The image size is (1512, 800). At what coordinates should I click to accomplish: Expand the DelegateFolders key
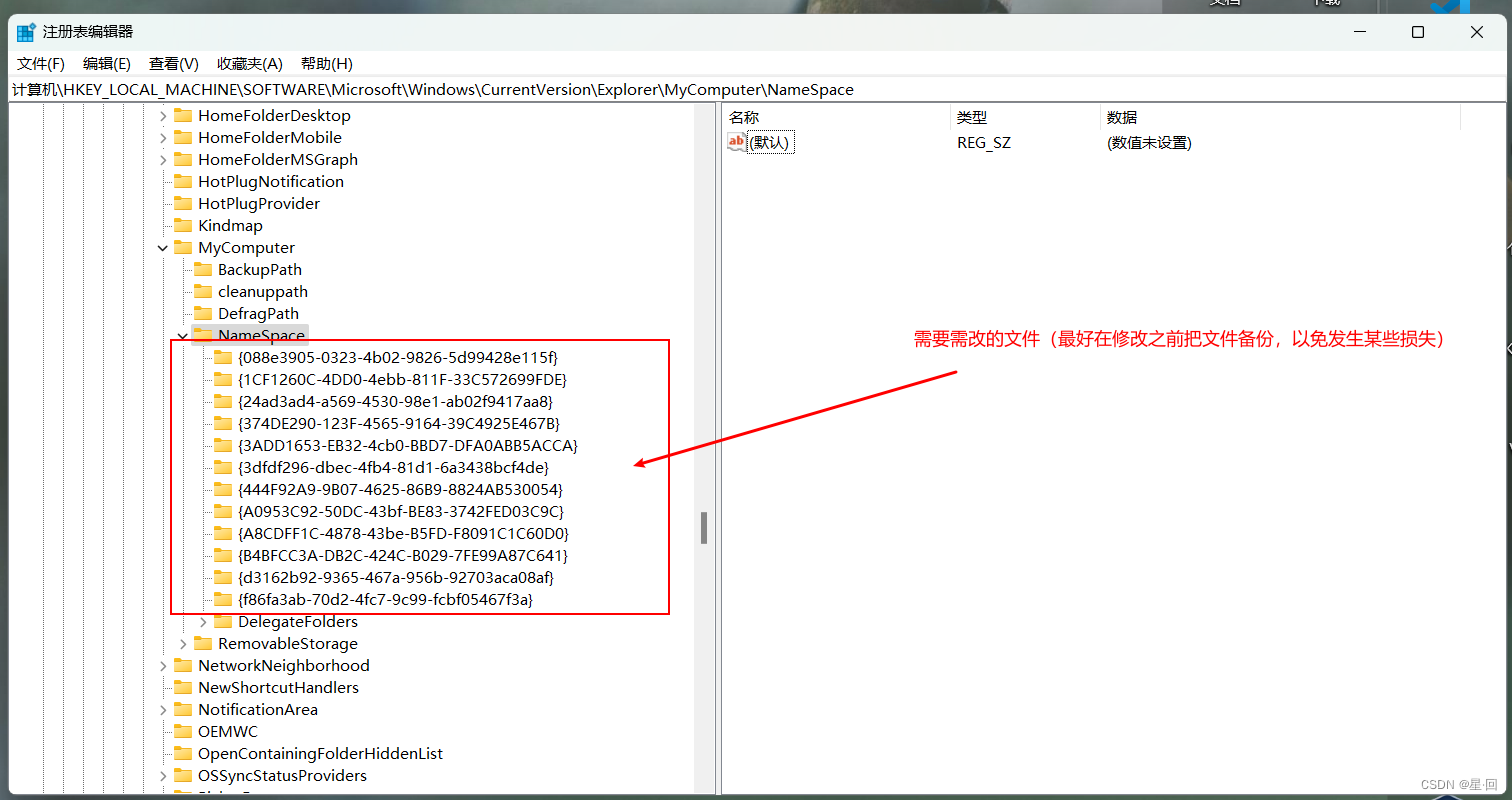203,622
